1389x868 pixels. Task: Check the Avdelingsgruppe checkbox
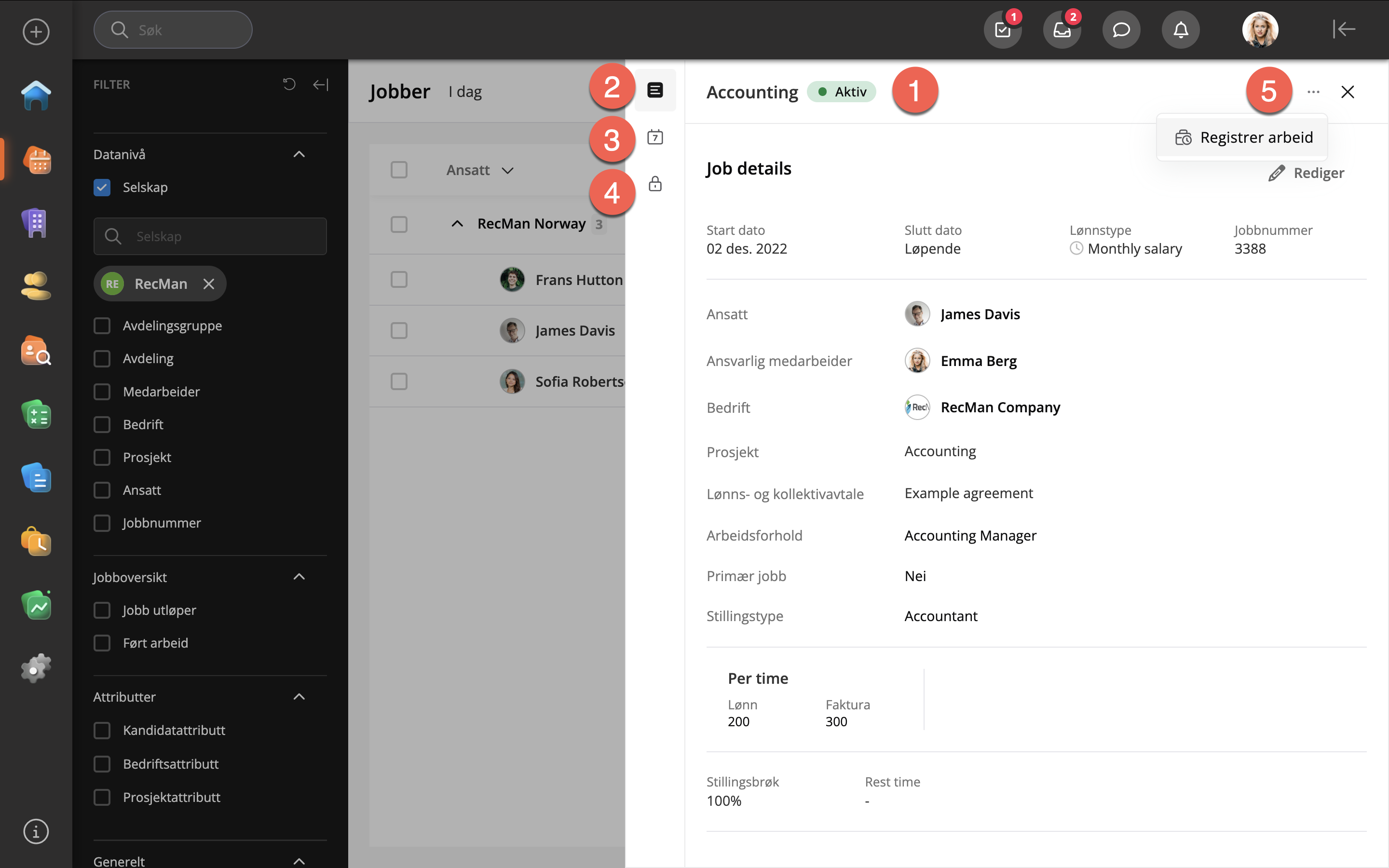[102, 325]
